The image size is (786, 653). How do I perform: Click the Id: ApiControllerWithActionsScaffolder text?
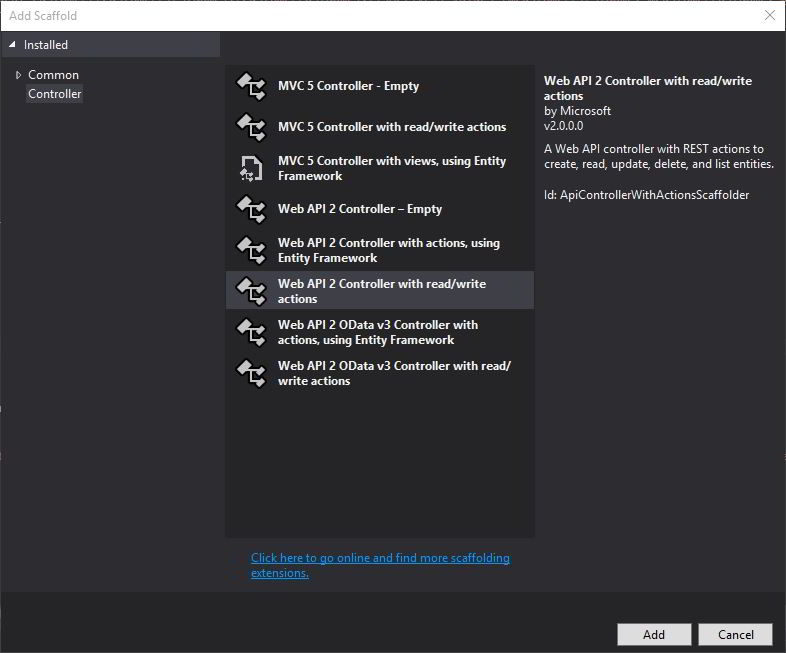click(647, 195)
